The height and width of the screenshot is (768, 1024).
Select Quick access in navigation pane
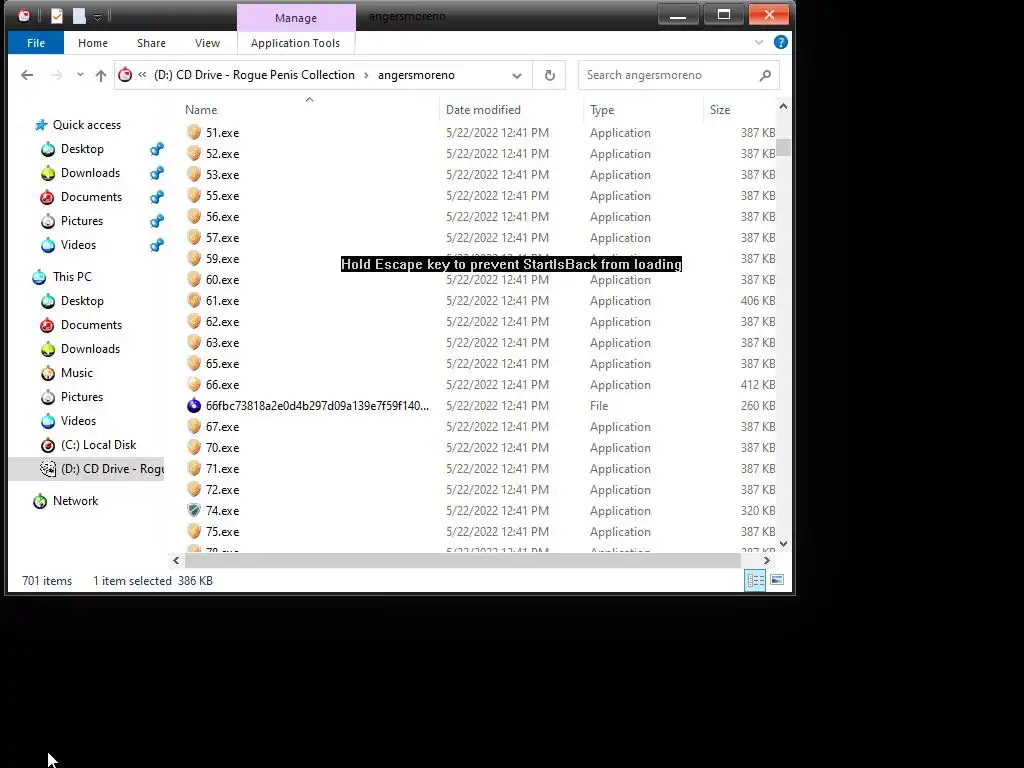coord(86,125)
